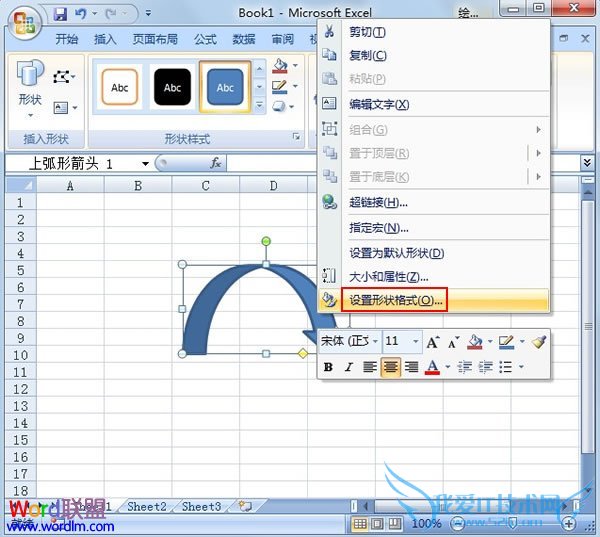This screenshot has width=600, height=537.
Task: Open the 开始 ribbon tab
Action: tap(67, 39)
